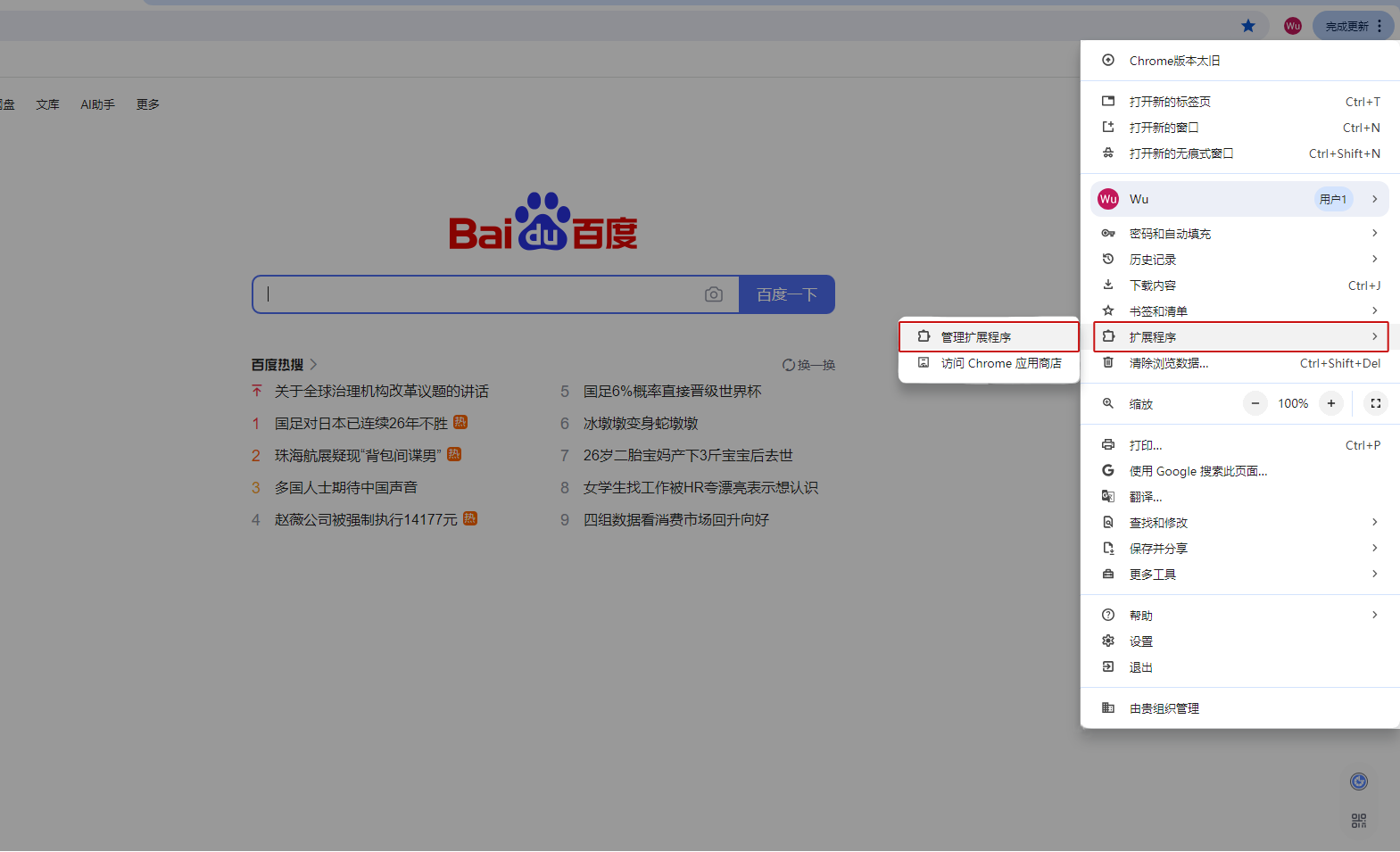Viewport: 1400px width, 852px height.
Task: Click the gear icon beside 设置
Action: [1108, 641]
